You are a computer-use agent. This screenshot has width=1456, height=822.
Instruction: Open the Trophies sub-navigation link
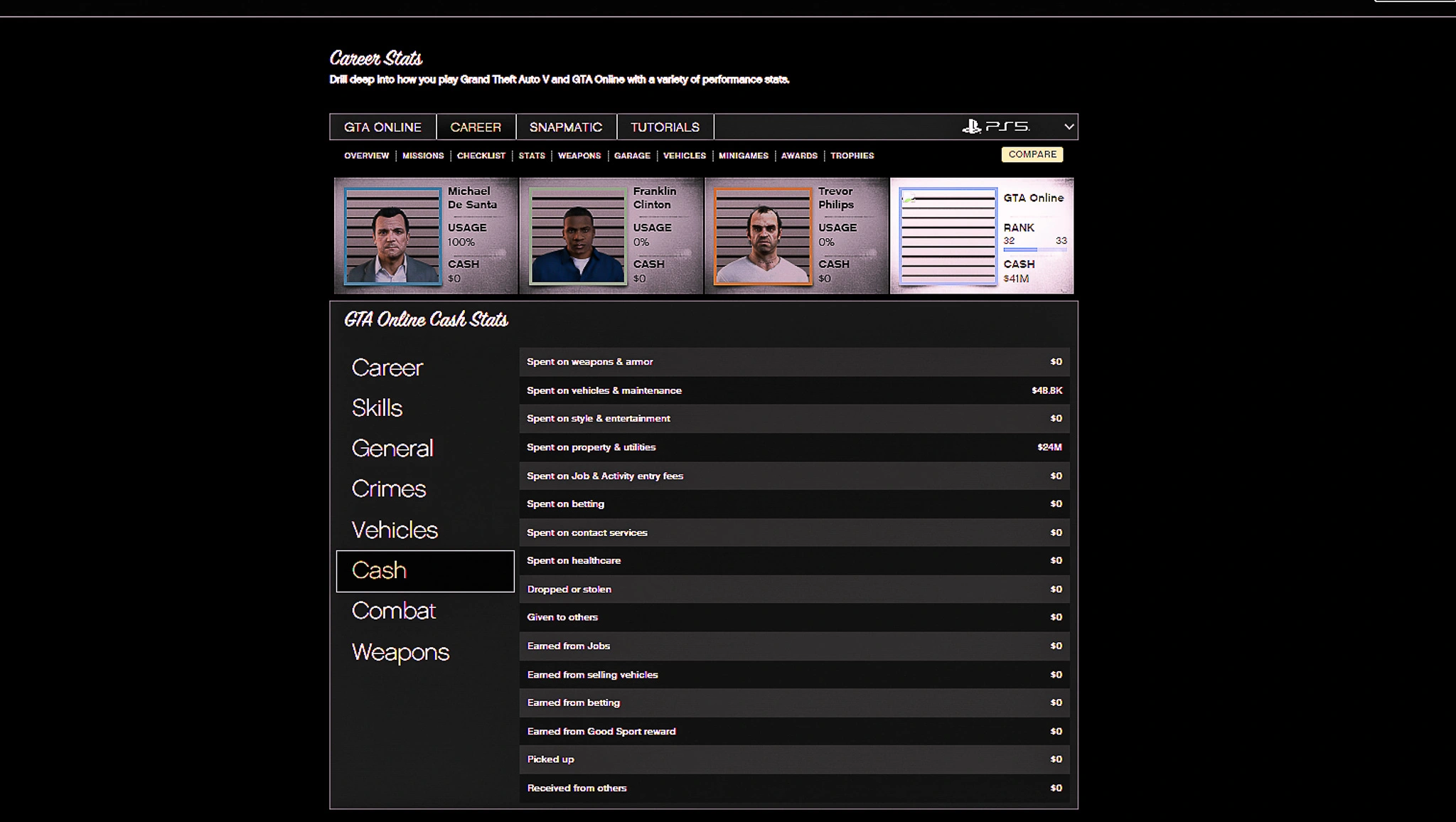click(852, 156)
